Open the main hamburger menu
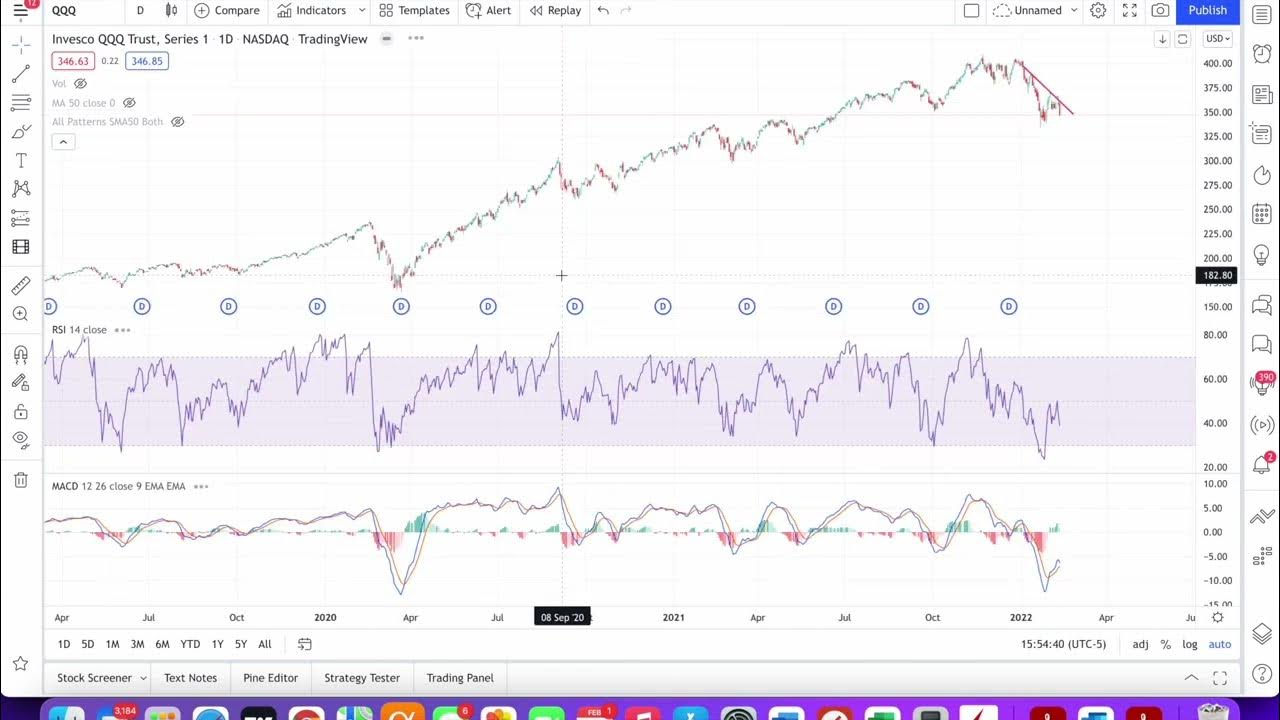This screenshot has width=1280, height=720. click(20, 11)
